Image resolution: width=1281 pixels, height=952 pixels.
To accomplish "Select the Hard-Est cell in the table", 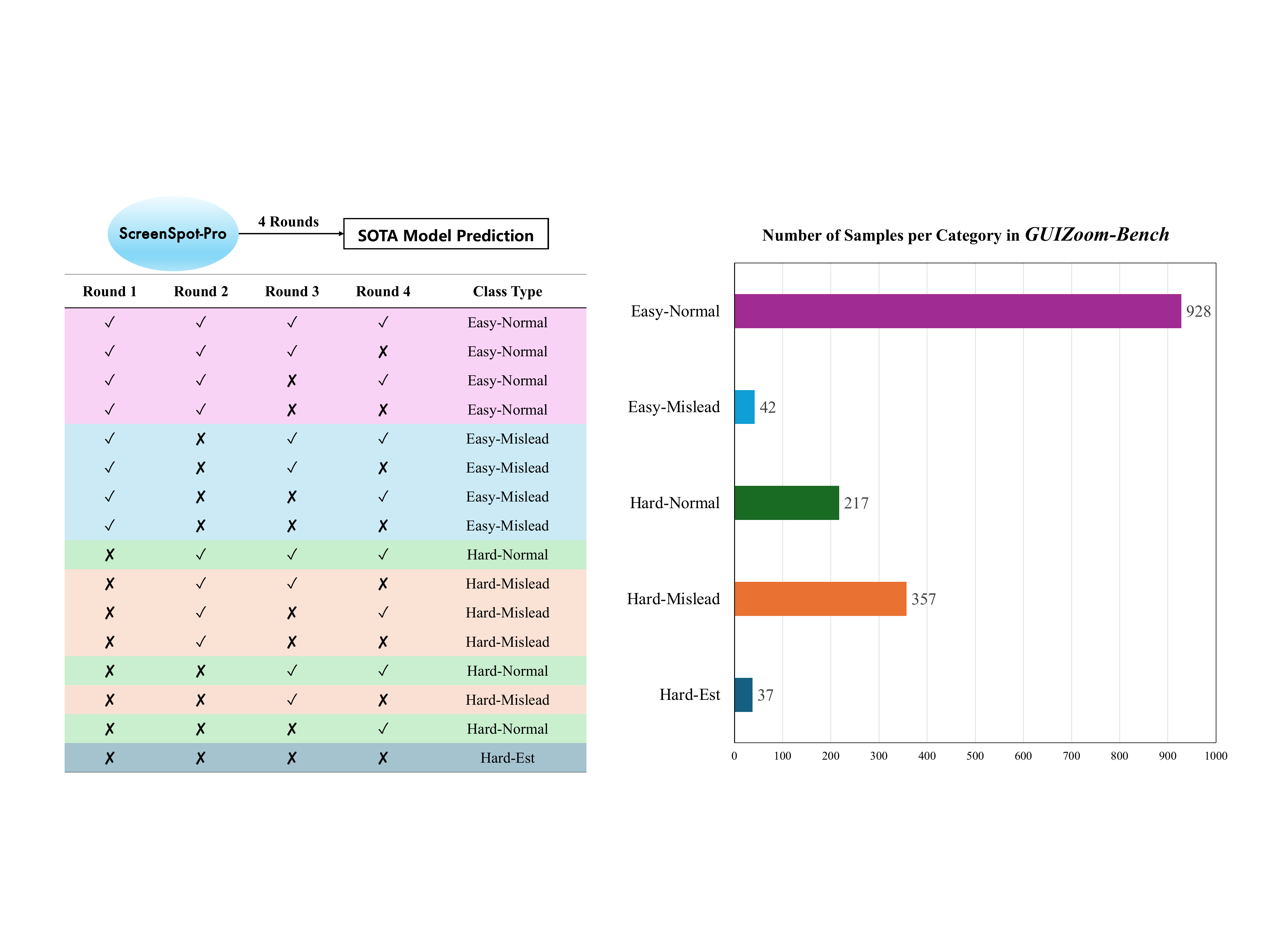I will tap(507, 758).
